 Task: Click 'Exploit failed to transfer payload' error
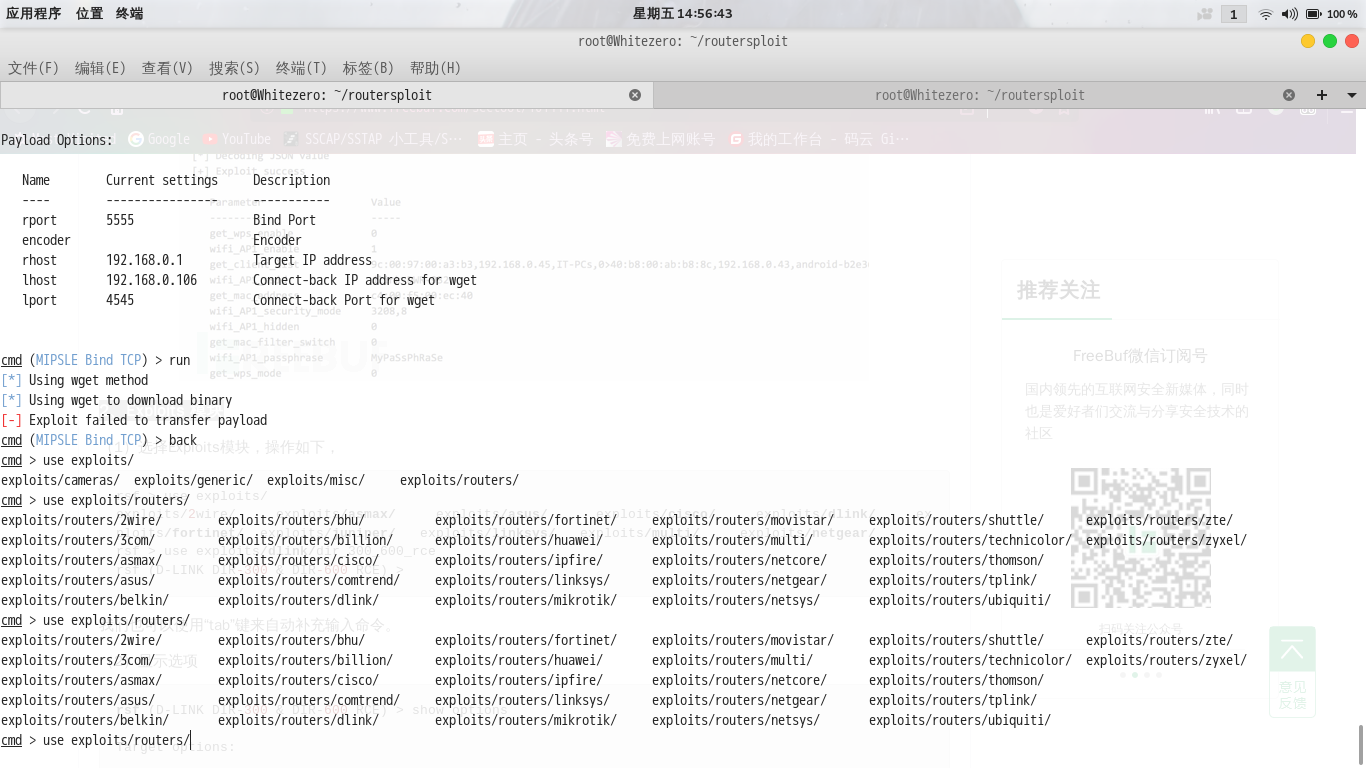click(148, 420)
